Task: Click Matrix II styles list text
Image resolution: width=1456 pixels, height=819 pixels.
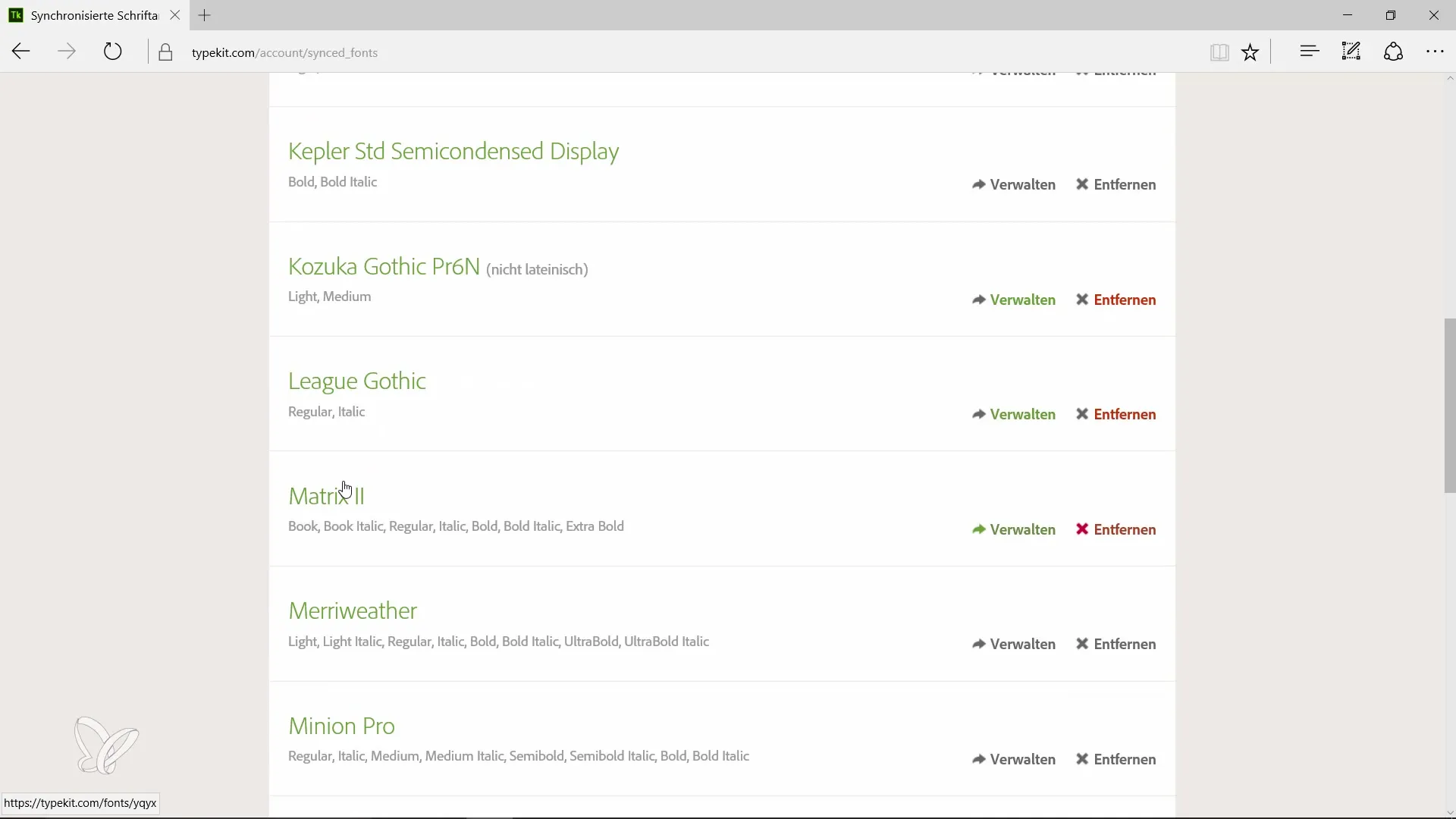Action: click(457, 526)
